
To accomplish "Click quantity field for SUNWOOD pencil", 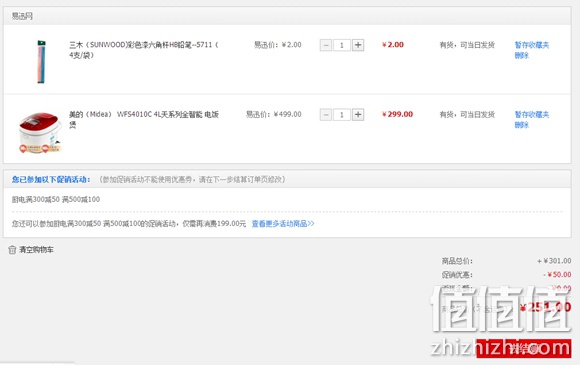I will tap(342, 45).
